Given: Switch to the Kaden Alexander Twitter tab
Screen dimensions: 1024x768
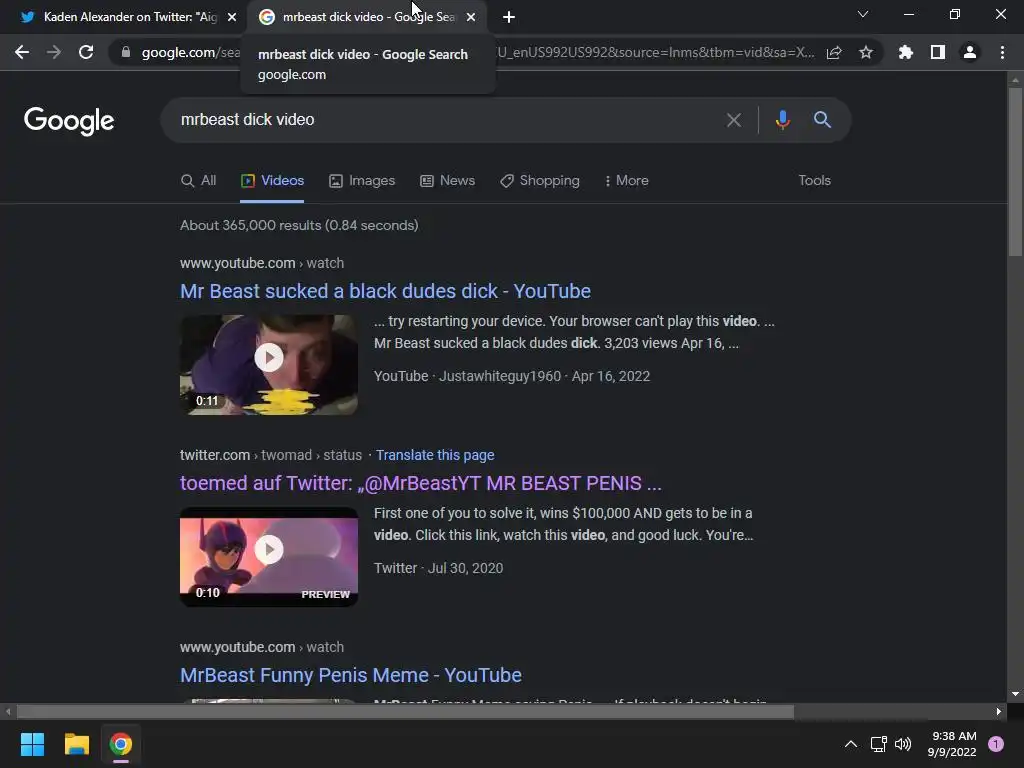Looking at the screenshot, I should coord(124,17).
